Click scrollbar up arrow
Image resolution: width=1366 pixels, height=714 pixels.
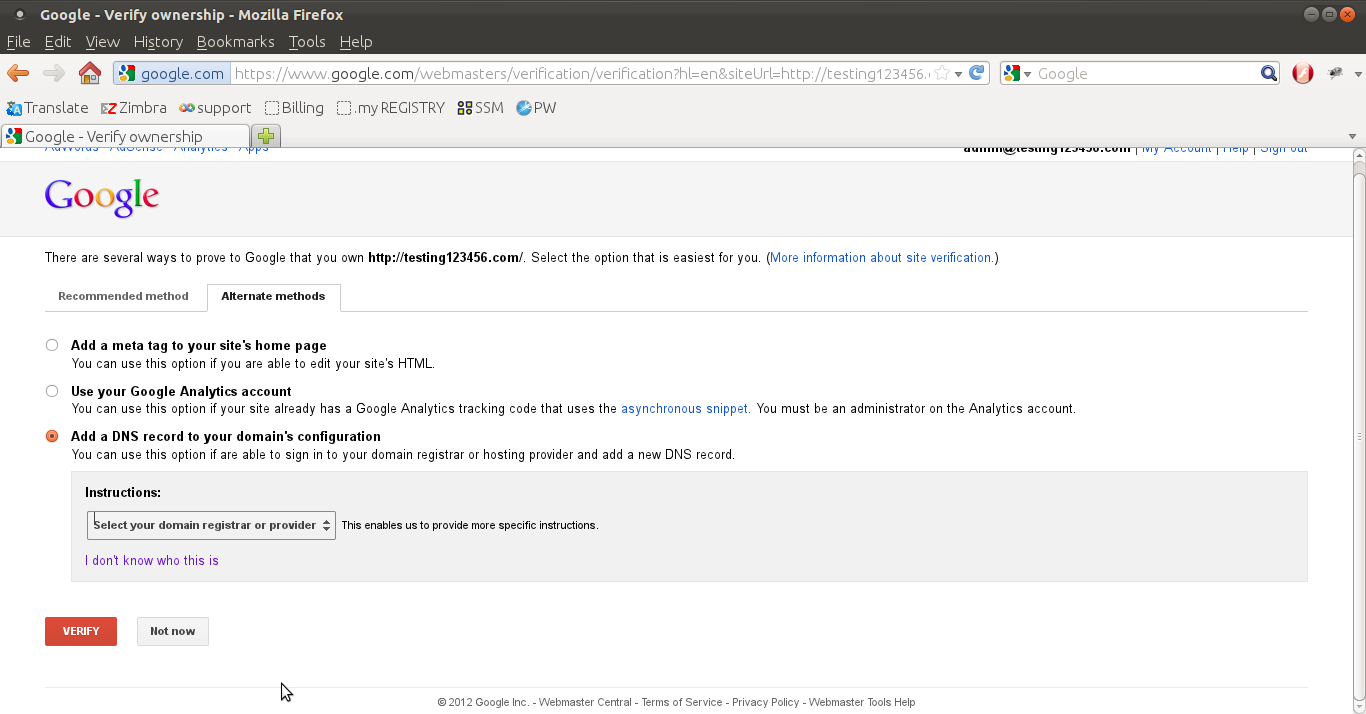(1359, 155)
